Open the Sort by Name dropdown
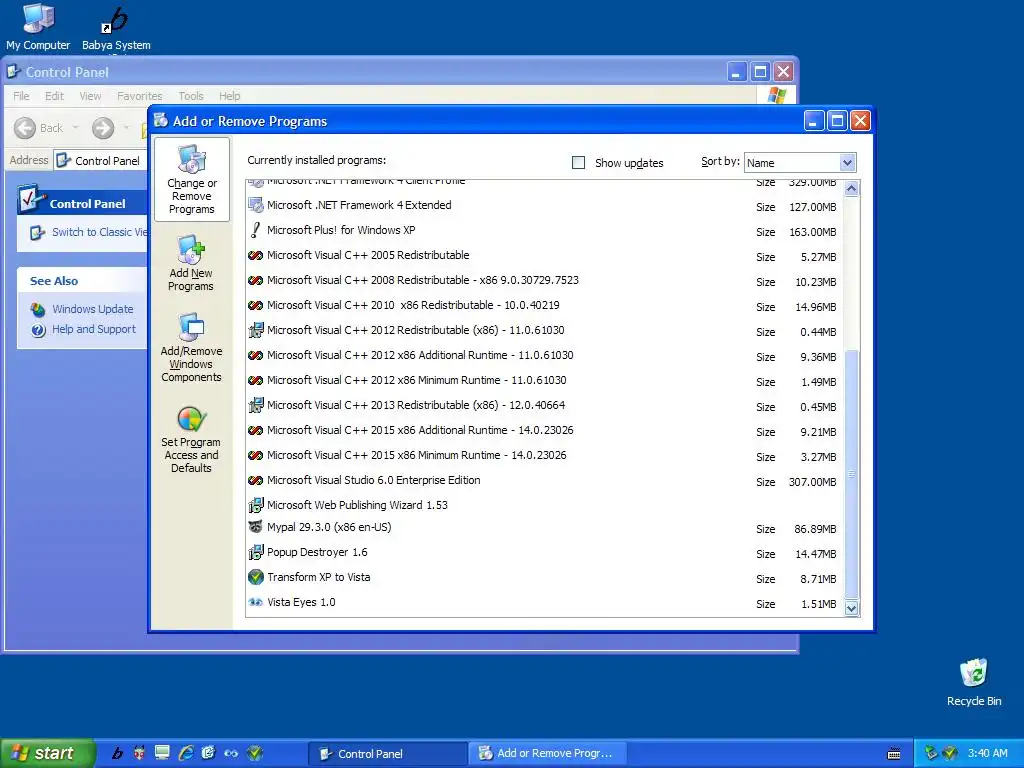 click(x=847, y=163)
